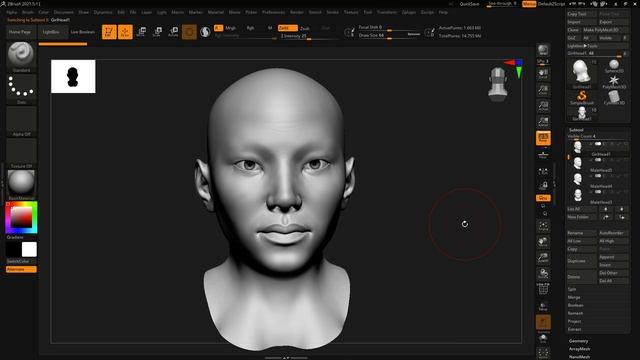This screenshot has width=640, height=360.
Task: Open the Texture Off picker
Action: [21, 153]
